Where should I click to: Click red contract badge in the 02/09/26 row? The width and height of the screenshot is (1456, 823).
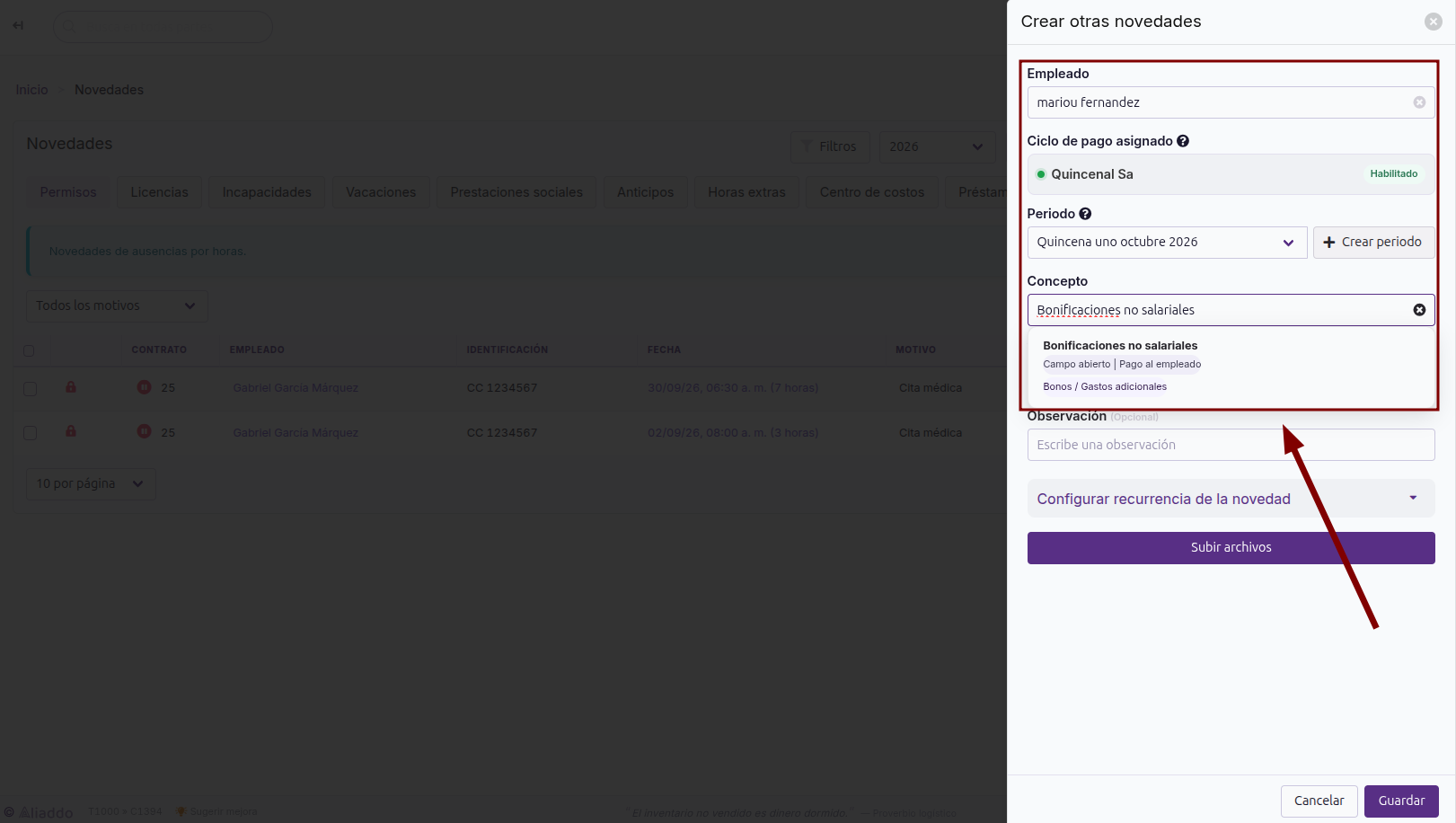click(144, 431)
